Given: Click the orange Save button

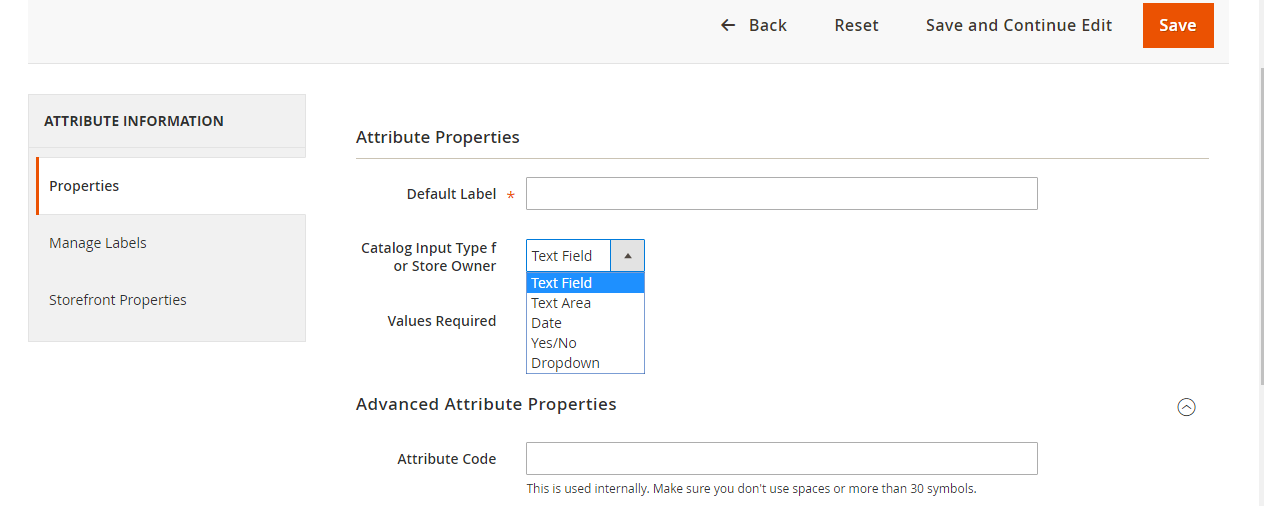Looking at the screenshot, I should (x=1178, y=26).
